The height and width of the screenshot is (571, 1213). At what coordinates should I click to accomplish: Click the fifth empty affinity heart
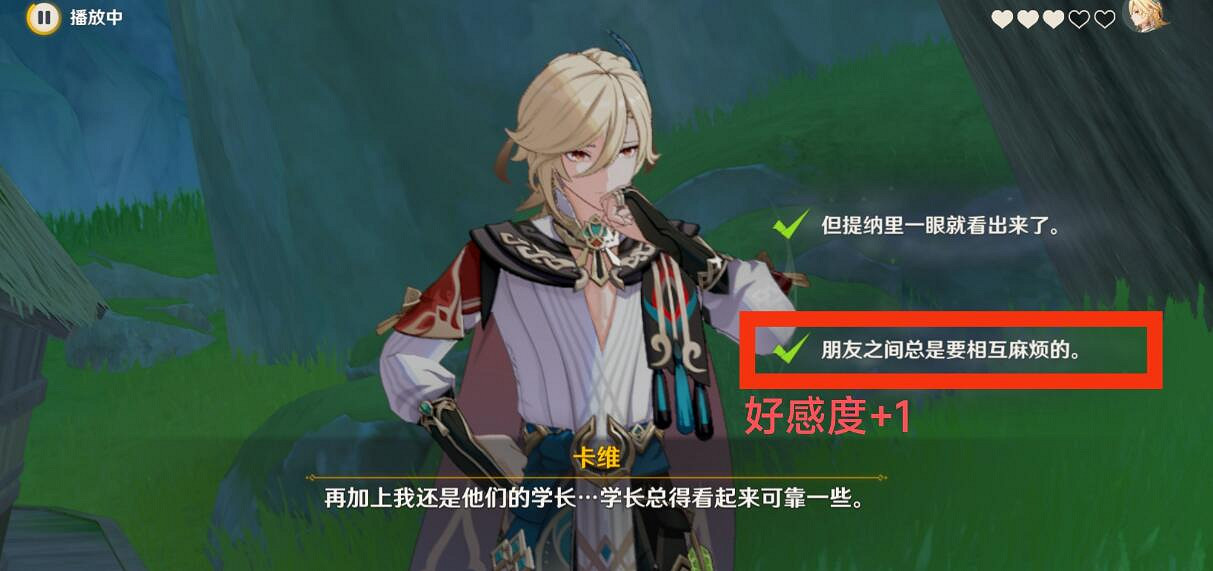click(1105, 19)
